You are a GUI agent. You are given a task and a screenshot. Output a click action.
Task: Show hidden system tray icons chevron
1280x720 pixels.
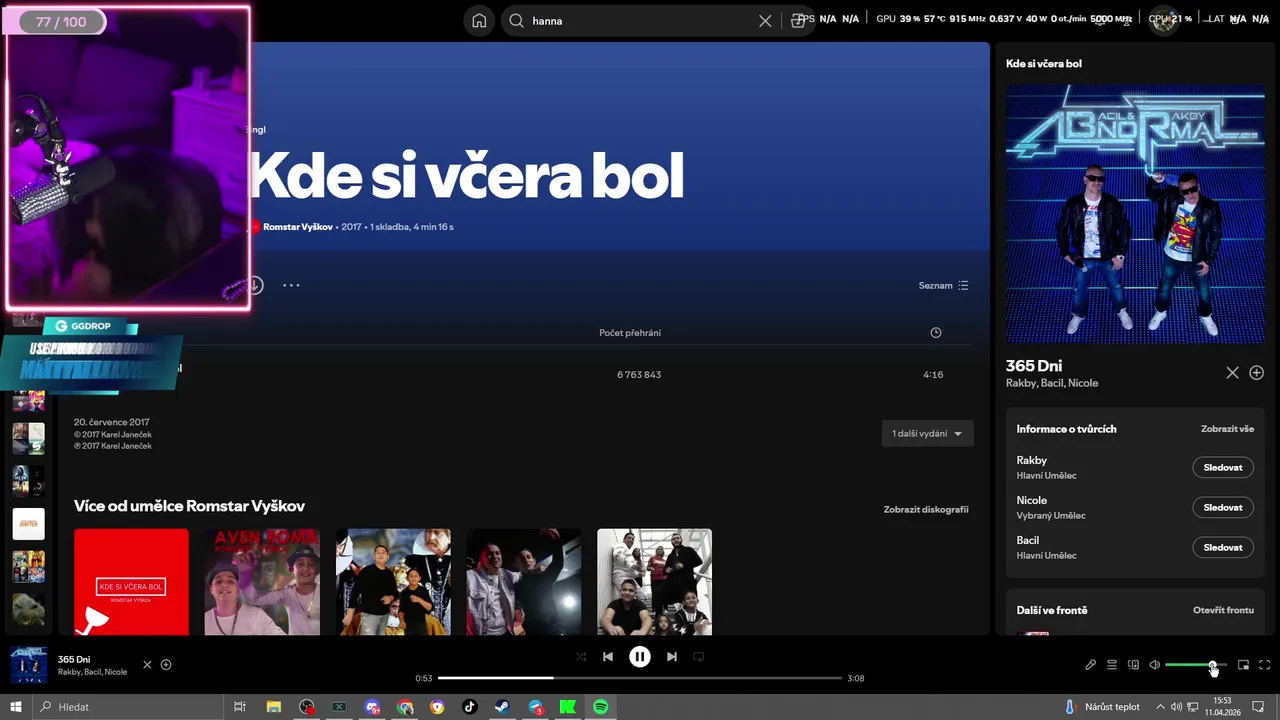coord(1163,707)
